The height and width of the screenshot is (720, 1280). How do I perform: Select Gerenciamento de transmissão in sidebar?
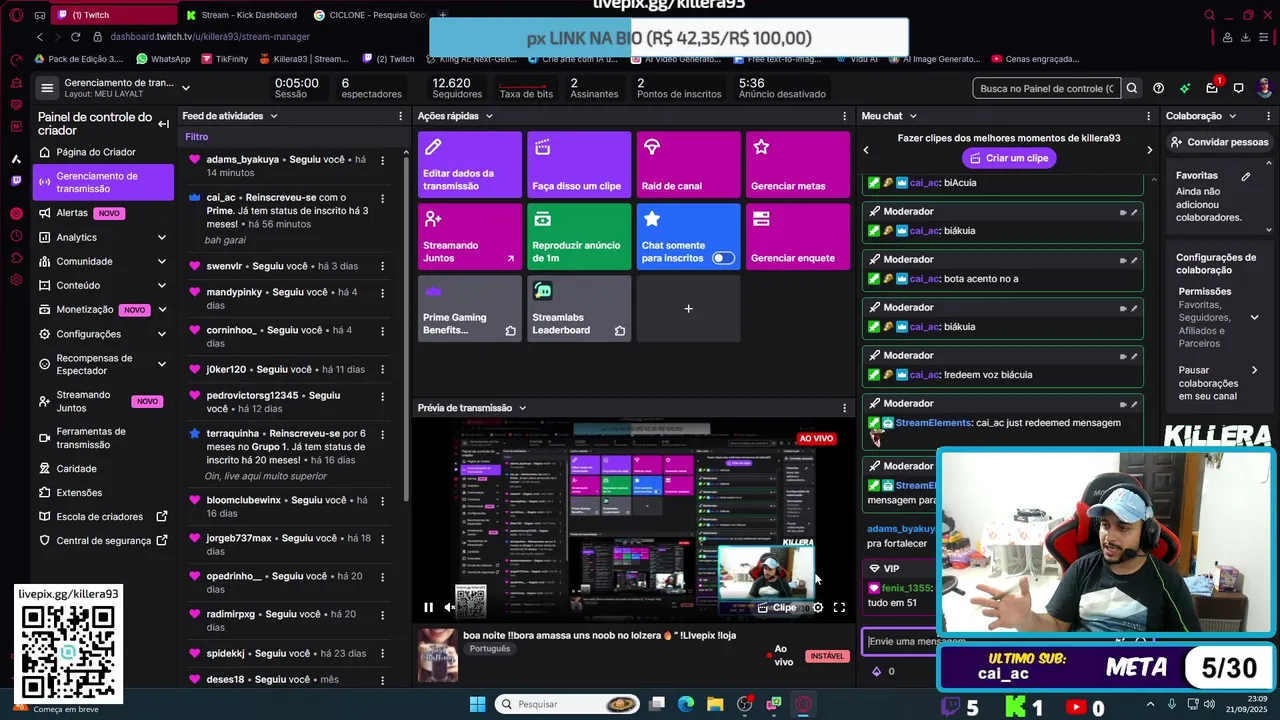102,182
